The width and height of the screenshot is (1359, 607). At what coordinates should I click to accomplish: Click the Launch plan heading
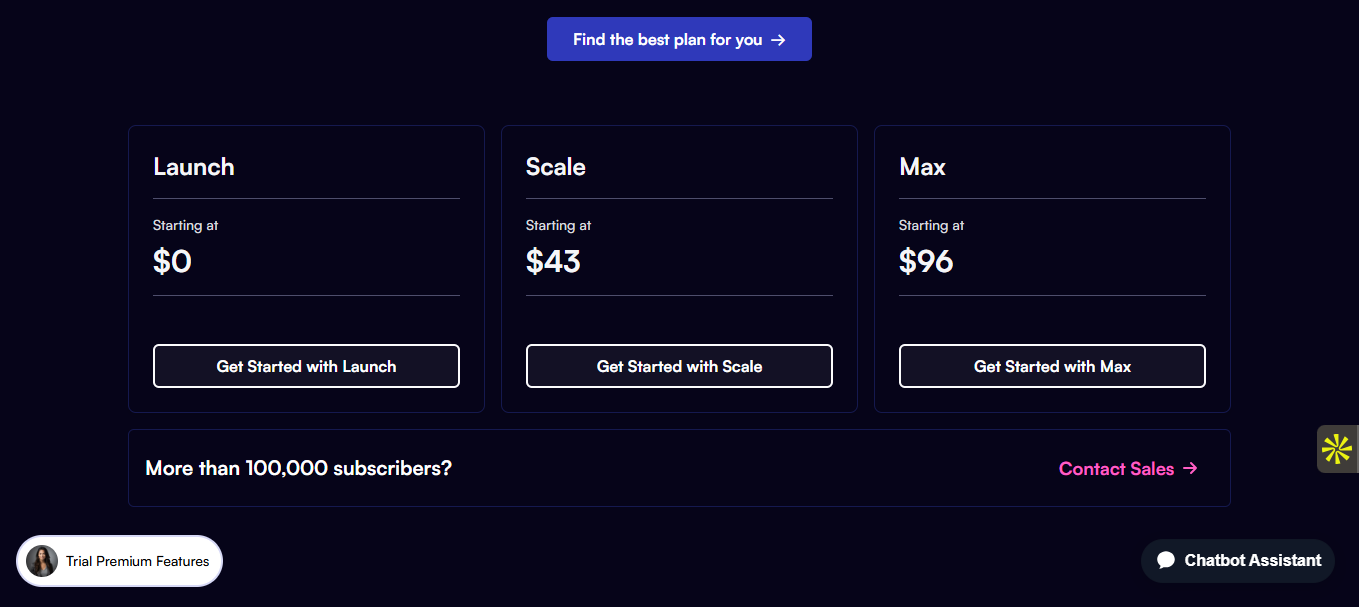click(194, 167)
